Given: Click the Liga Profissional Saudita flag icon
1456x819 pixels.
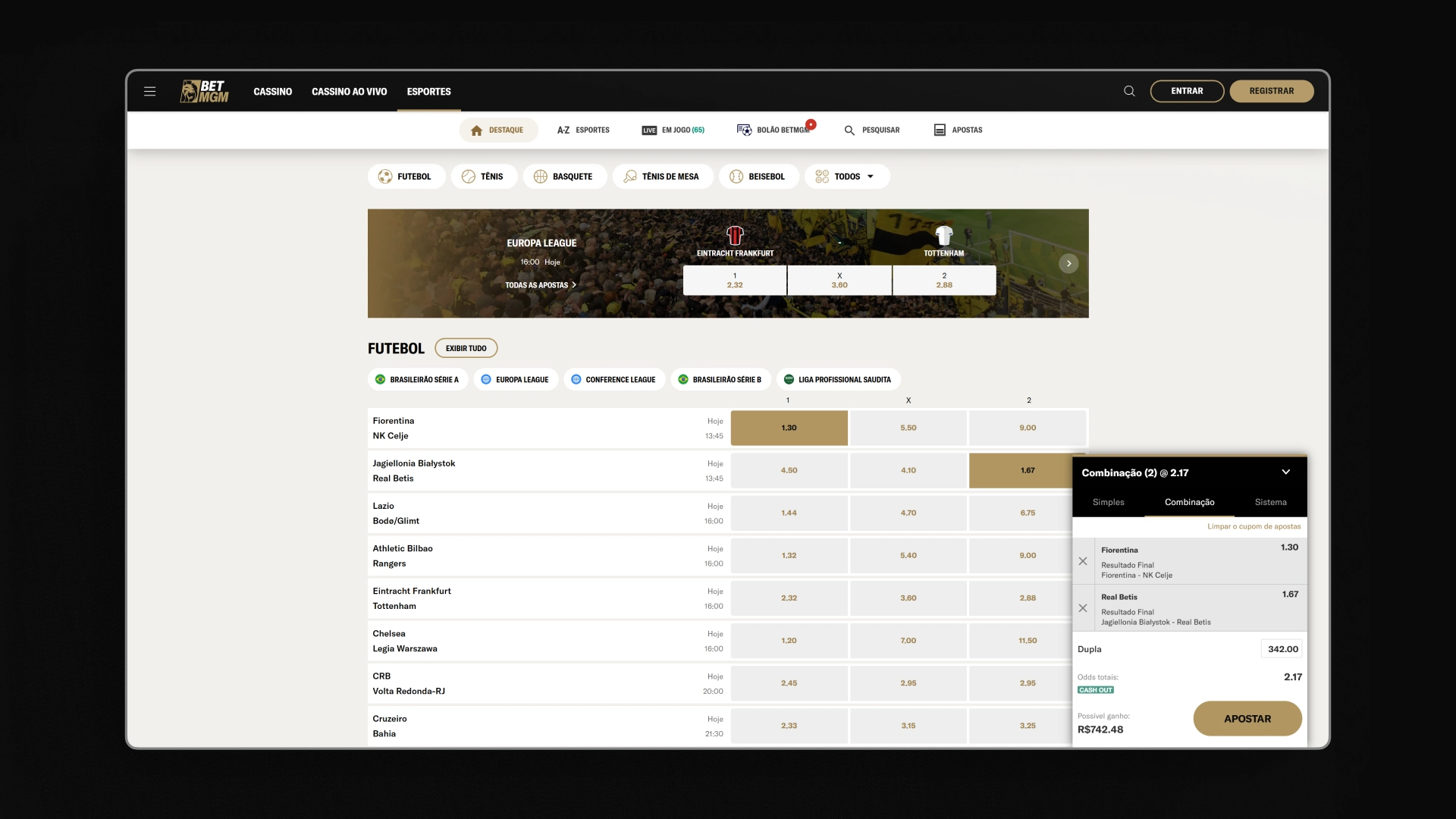Looking at the screenshot, I should [x=789, y=379].
